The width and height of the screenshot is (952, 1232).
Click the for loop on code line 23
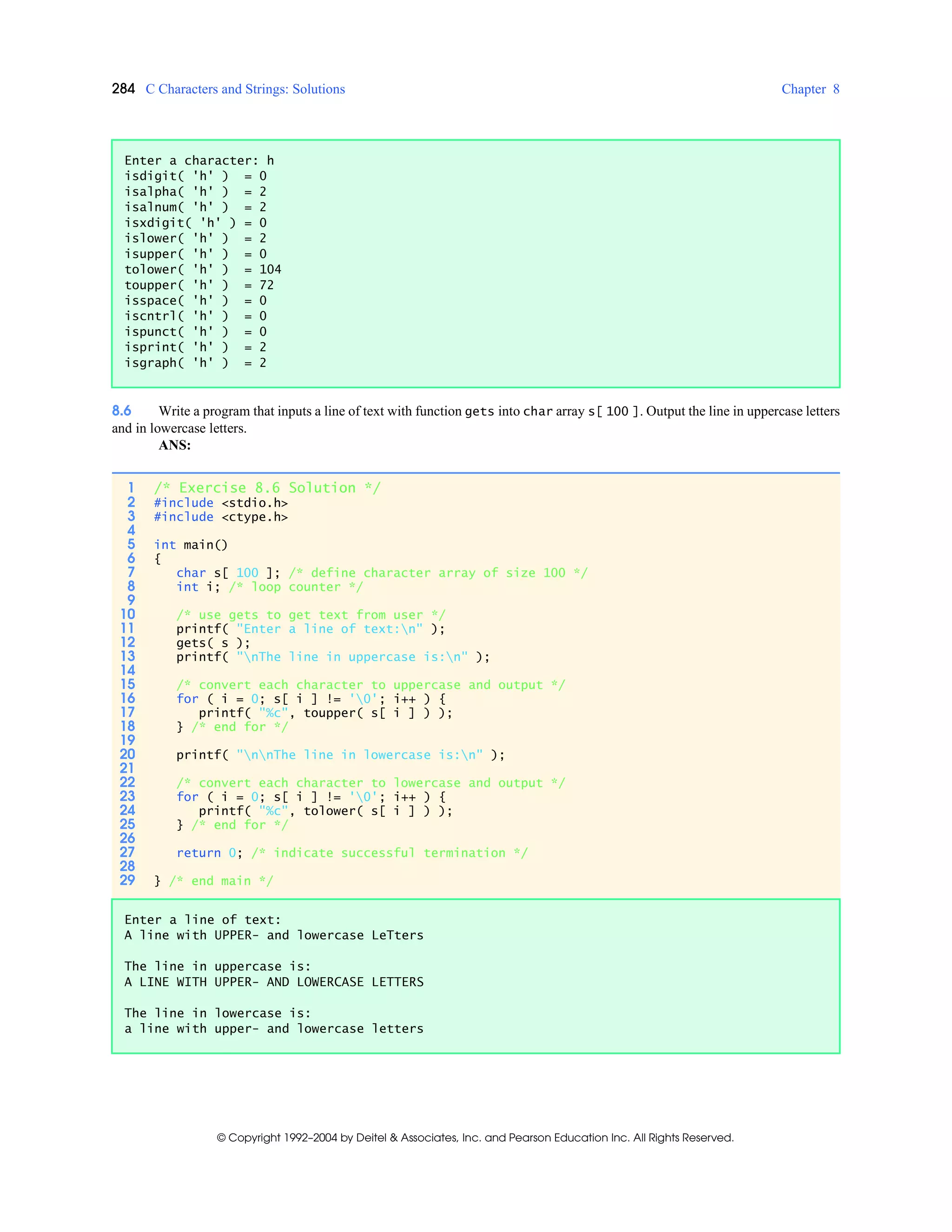pos(311,797)
